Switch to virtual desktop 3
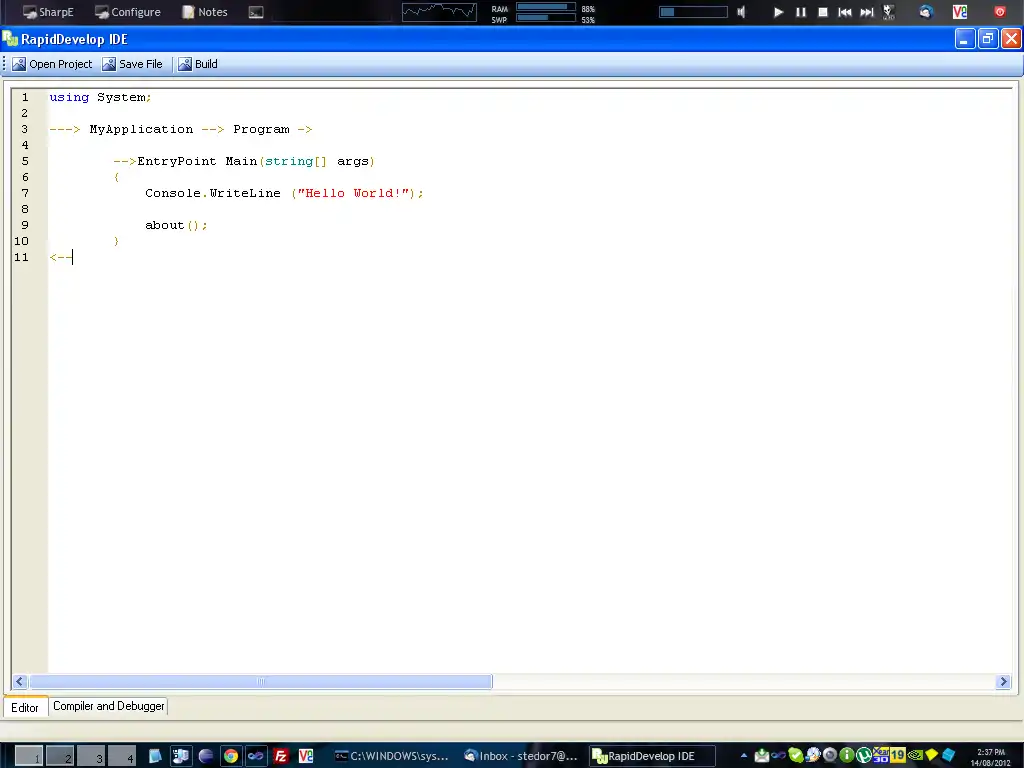The image size is (1024, 768). click(x=91, y=756)
